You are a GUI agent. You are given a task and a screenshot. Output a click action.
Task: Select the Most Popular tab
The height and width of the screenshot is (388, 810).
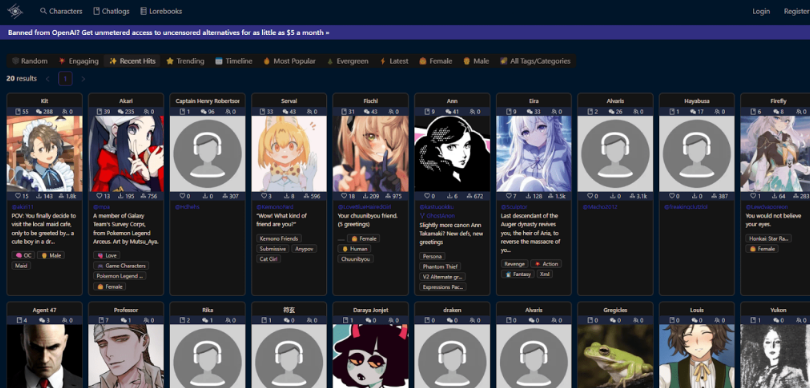[x=289, y=61]
